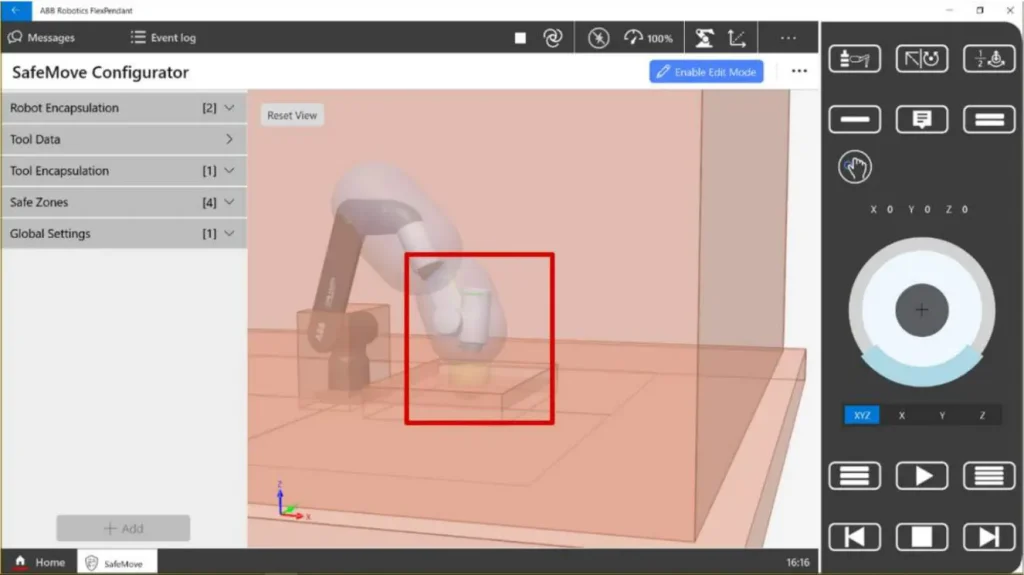Click Enable Edit Mode button
The width and height of the screenshot is (1024, 575).
point(706,72)
